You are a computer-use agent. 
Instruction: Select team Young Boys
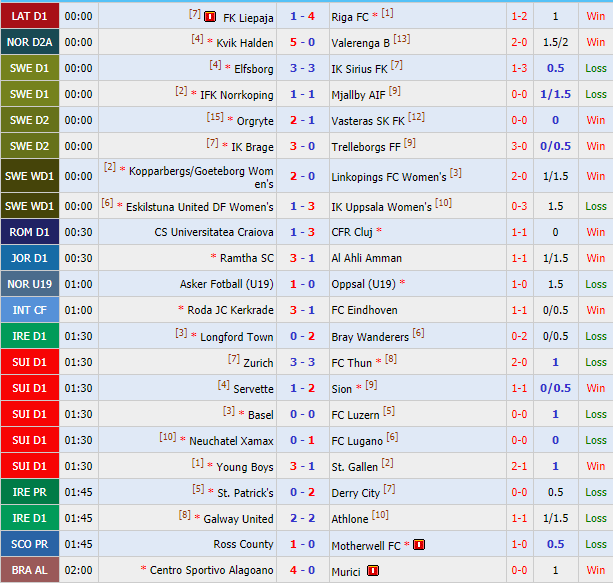tap(245, 467)
